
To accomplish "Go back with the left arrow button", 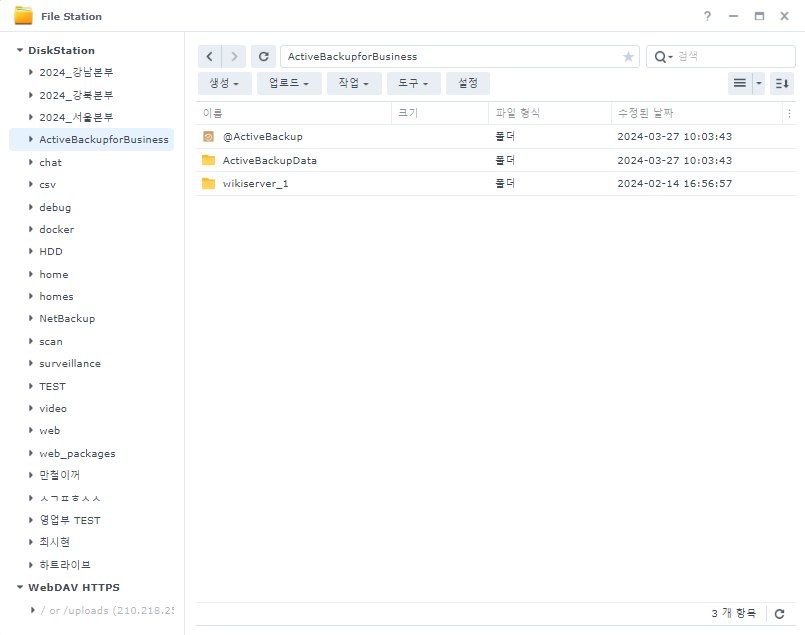I will [x=209, y=56].
